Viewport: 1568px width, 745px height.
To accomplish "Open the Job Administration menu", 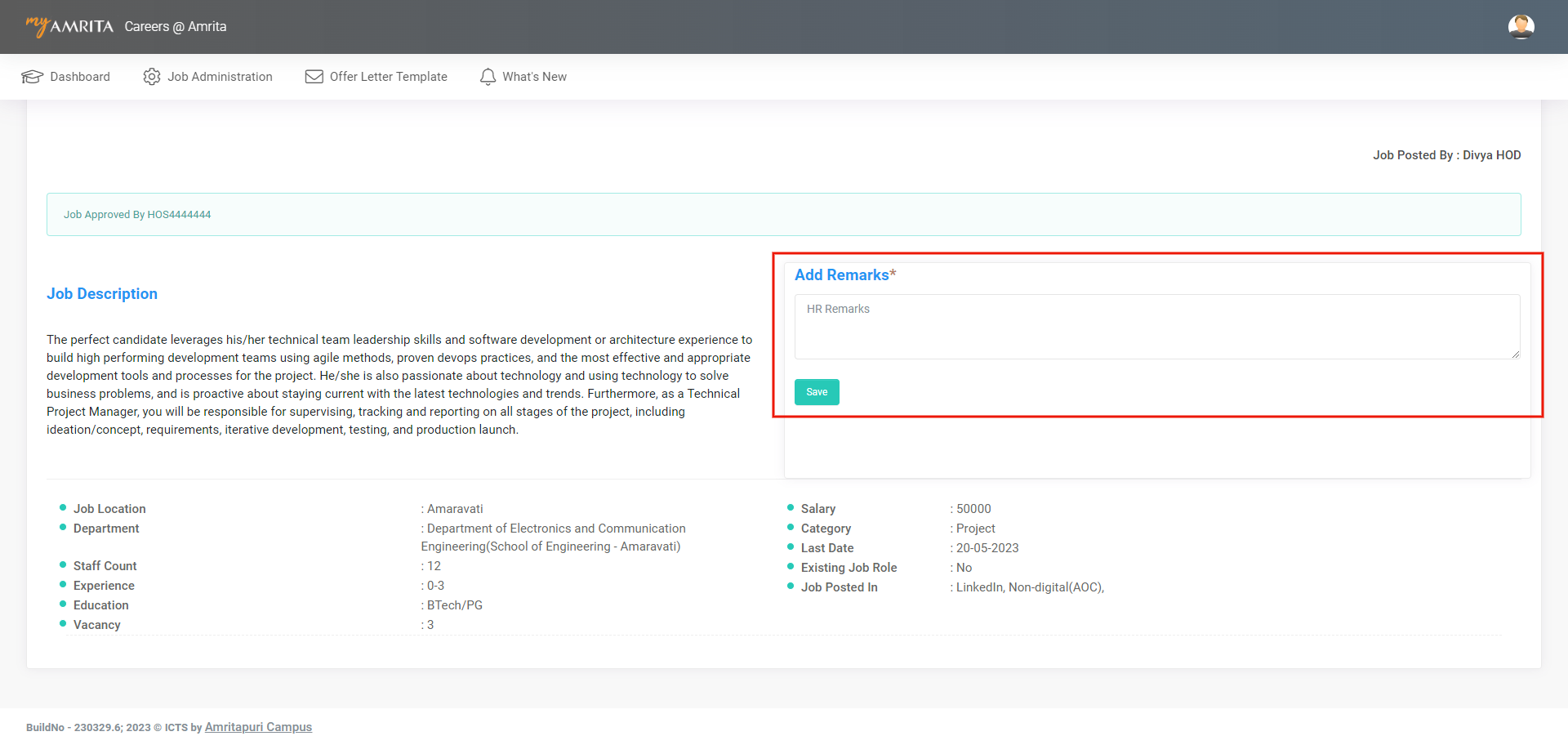I will [220, 77].
